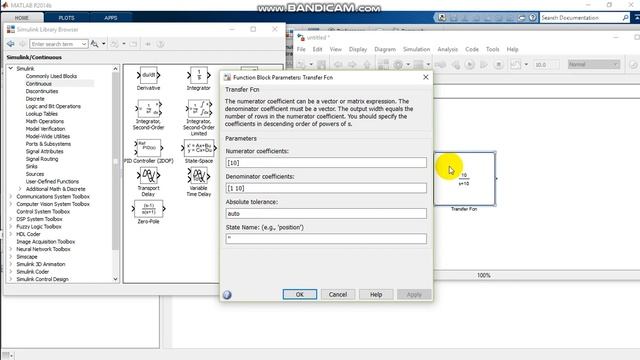The width and height of the screenshot is (640, 360).
Task: Click the Library Browser search binoculars icon
Action: pyautogui.click(x=95, y=44)
